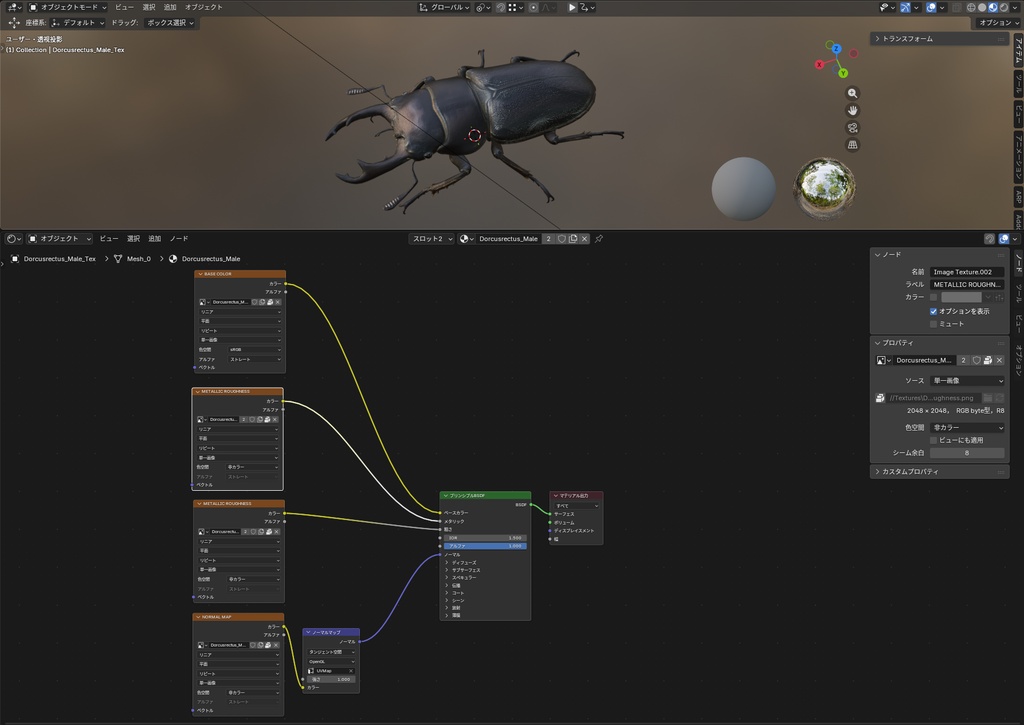Select material preview shading icon
1024x725 pixels.
(x=993, y=7)
